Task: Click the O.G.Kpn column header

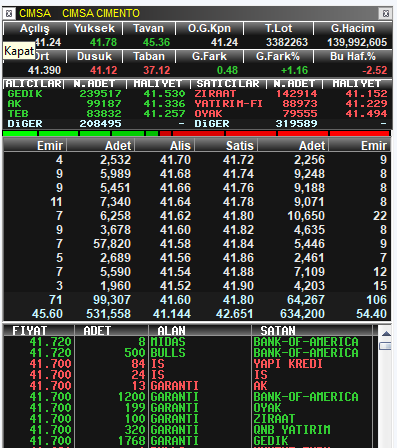Action: 209,28
